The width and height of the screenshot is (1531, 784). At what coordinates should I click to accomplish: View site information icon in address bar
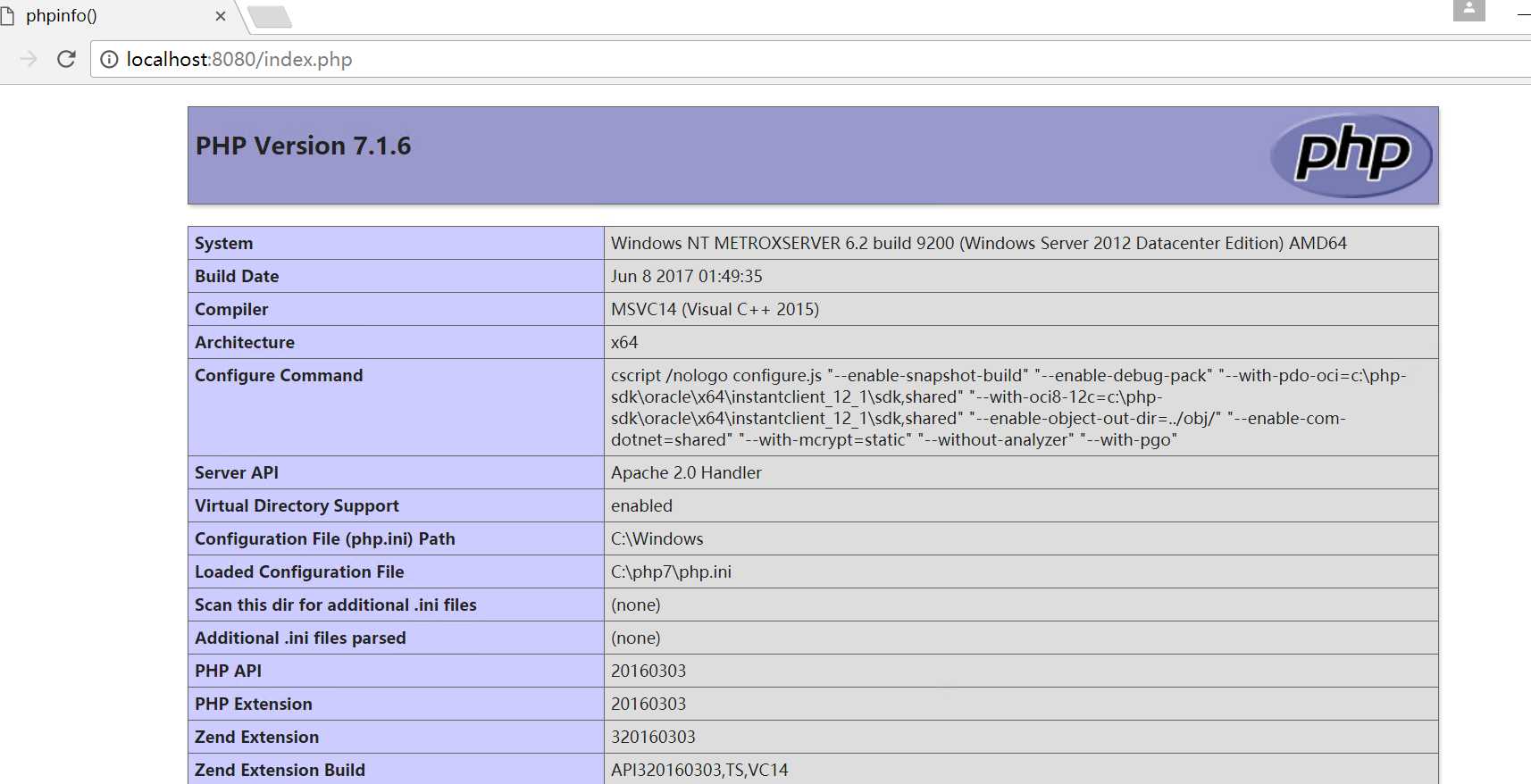pyautogui.click(x=109, y=59)
